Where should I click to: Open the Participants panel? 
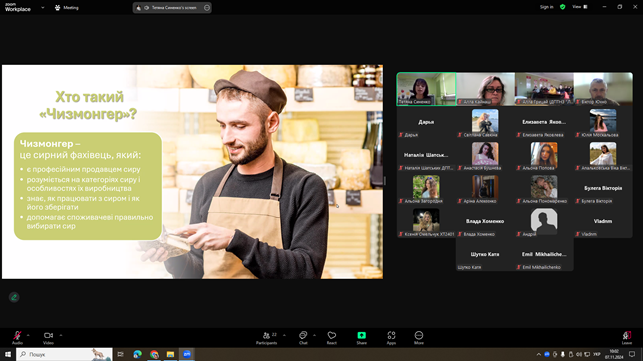pos(267,338)
